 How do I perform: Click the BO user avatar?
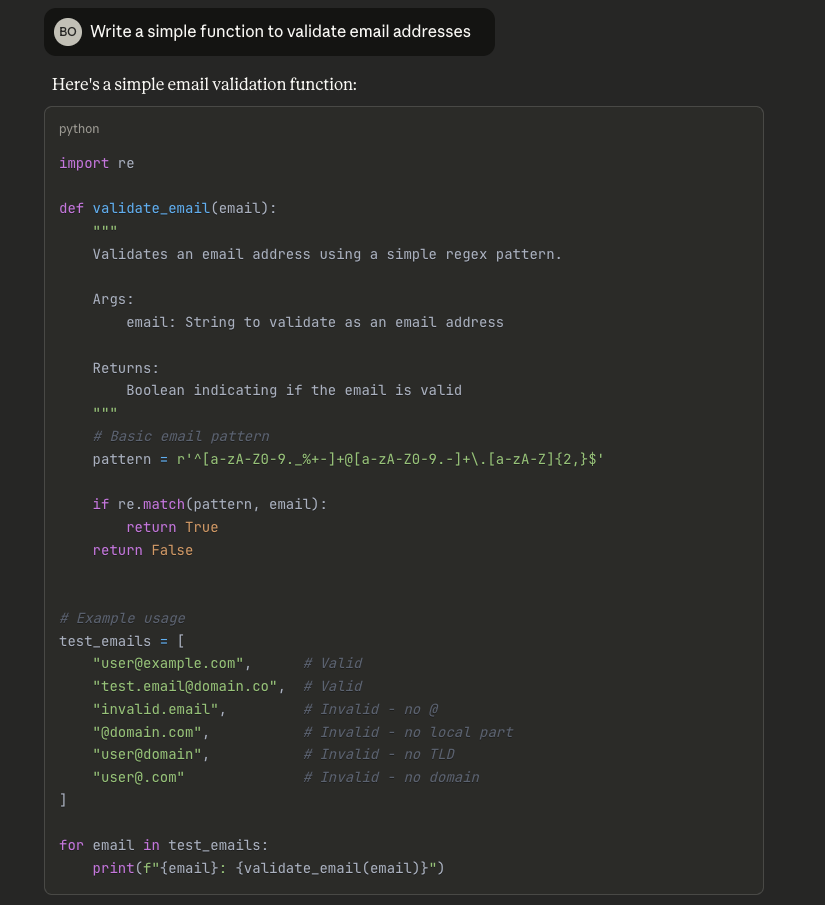pyautogui.click(x=68, y=32)
